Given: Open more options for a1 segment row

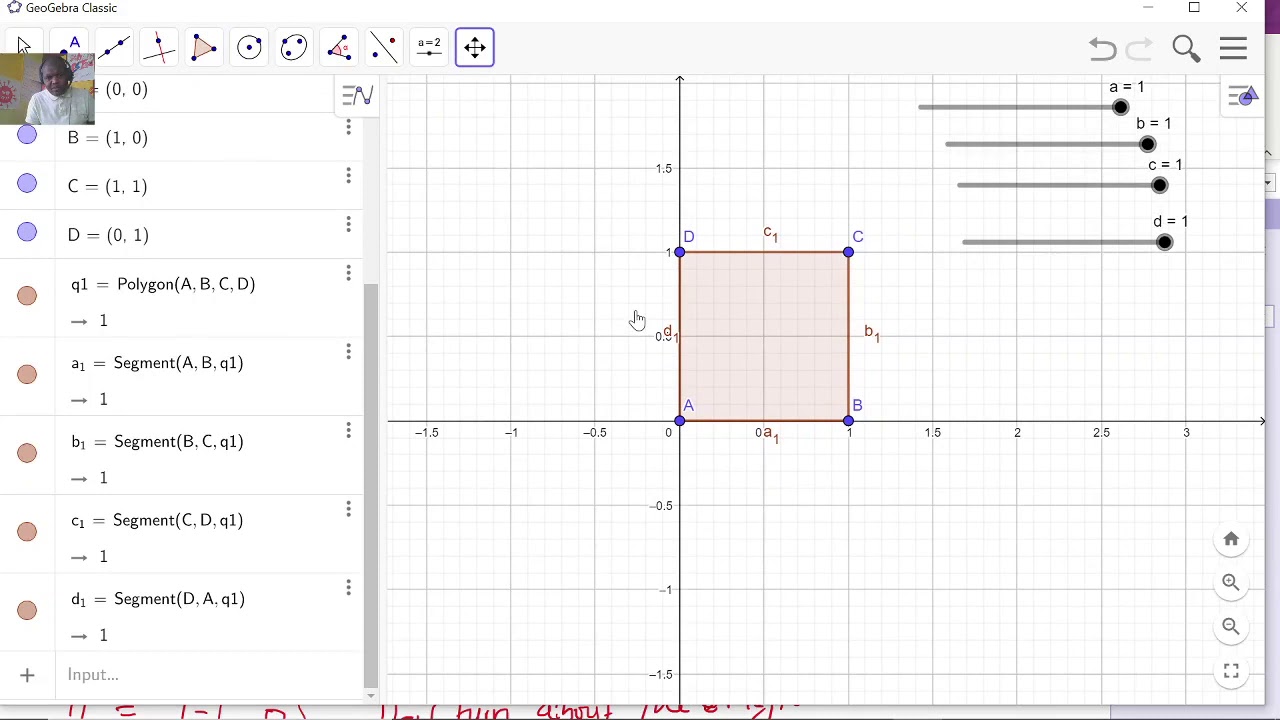Looking at the screenshot, I should pos(348,352).
